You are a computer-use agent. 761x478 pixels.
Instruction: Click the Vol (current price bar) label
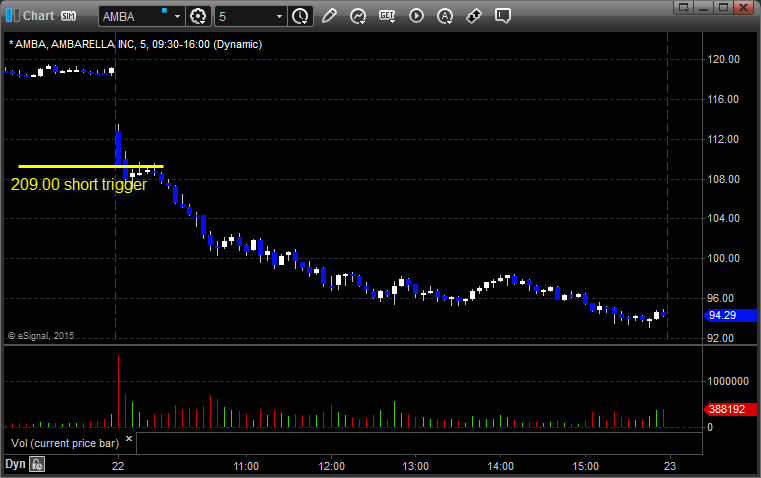coord(61,442)
